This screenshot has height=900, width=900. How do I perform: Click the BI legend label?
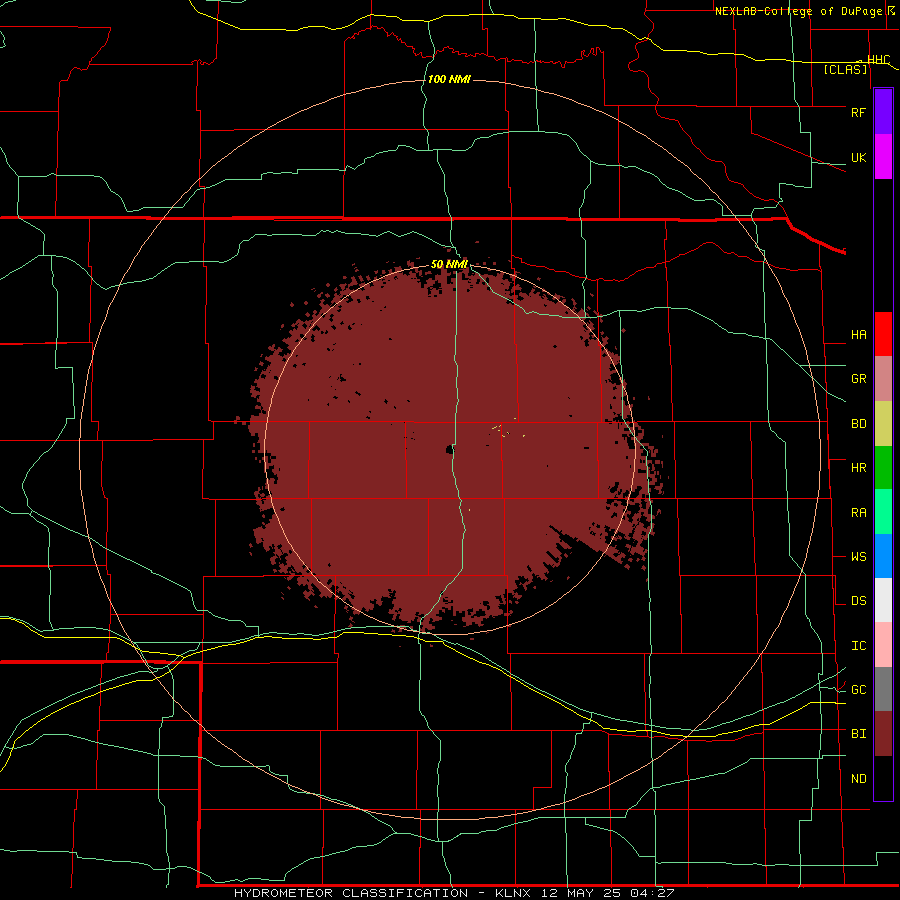[x=858, y=734]
